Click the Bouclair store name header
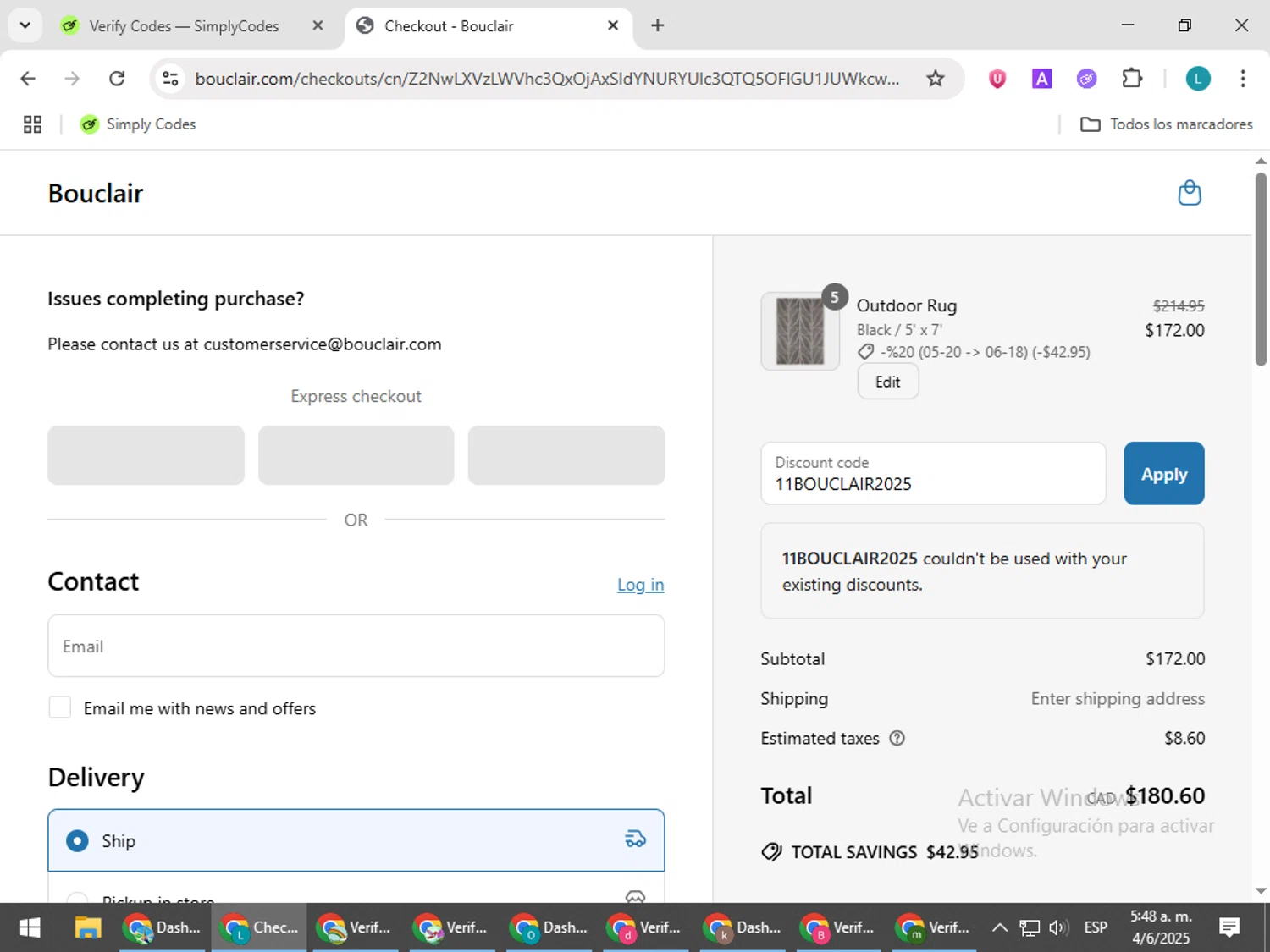The height and width of the screenshot is (952, 1270). (x=96, y=193)
